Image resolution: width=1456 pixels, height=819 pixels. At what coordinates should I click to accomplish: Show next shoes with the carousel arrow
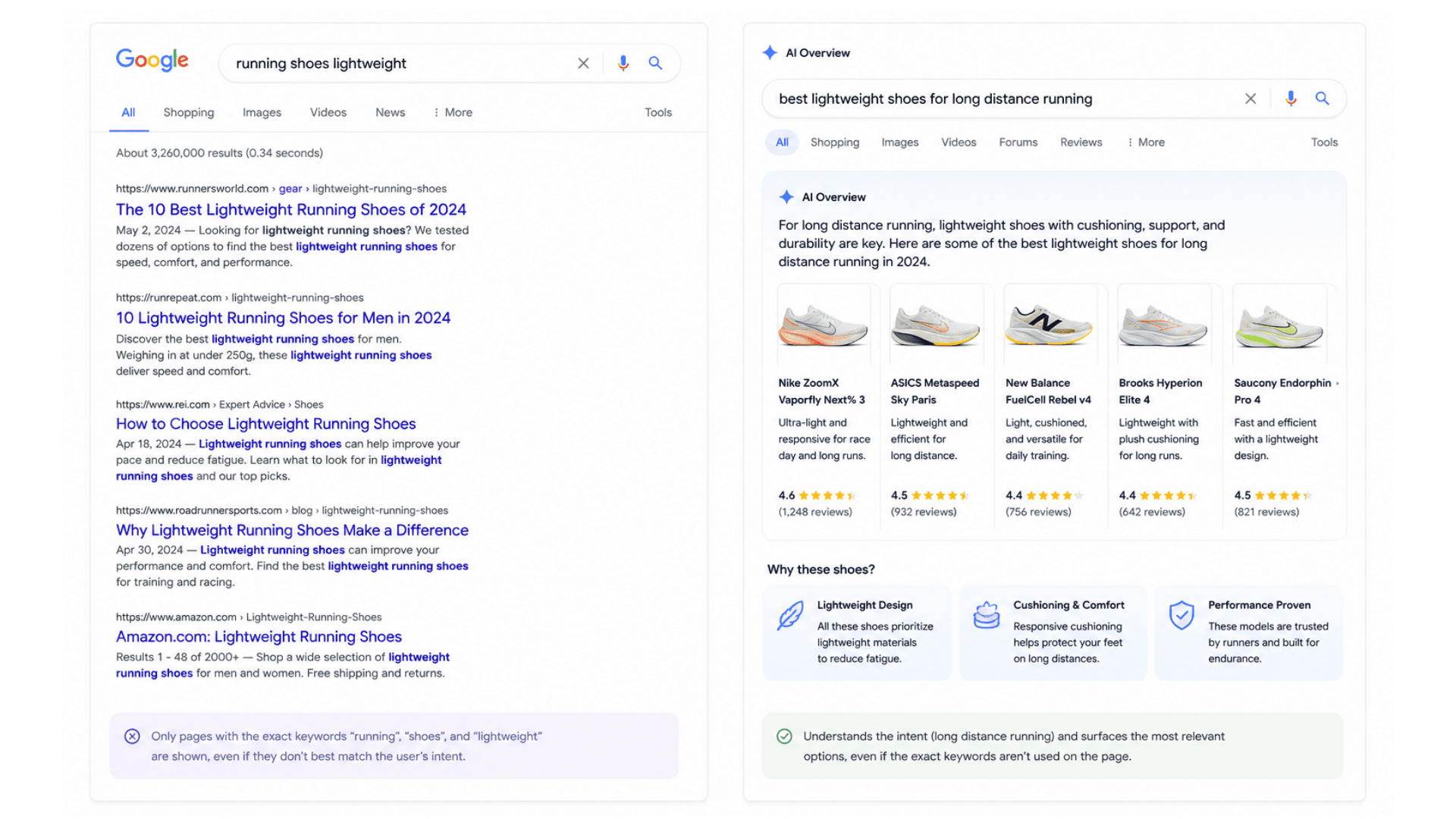coord(1338,383)
